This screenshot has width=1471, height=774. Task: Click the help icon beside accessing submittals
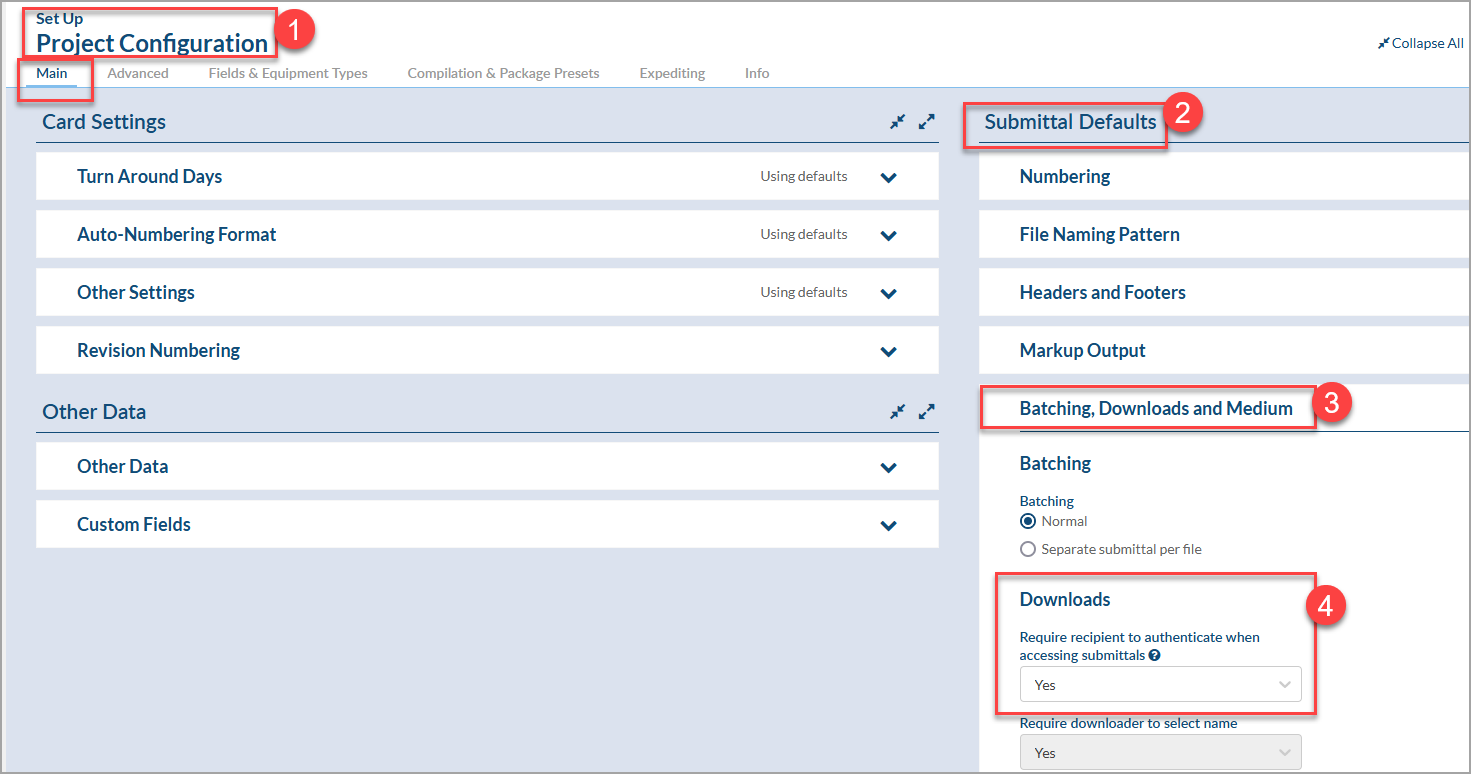1154,656
